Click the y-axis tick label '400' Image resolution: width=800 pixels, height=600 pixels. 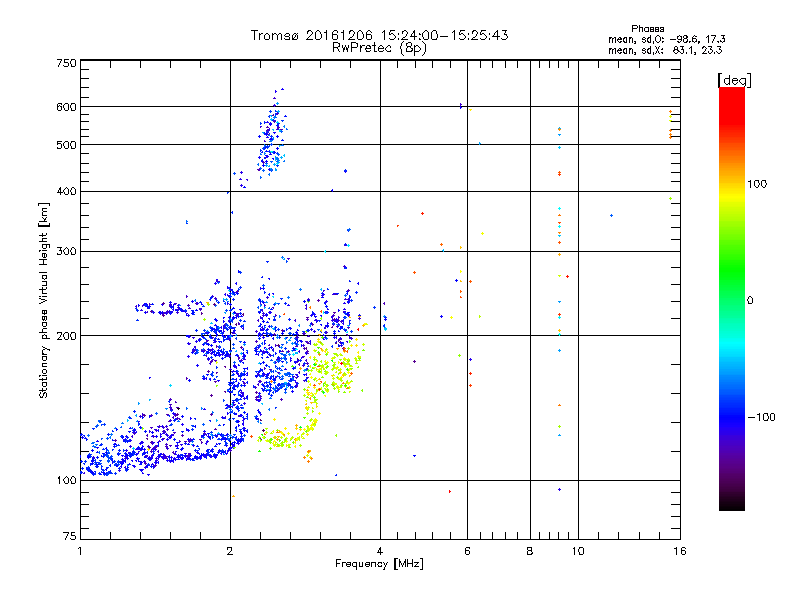67,192
